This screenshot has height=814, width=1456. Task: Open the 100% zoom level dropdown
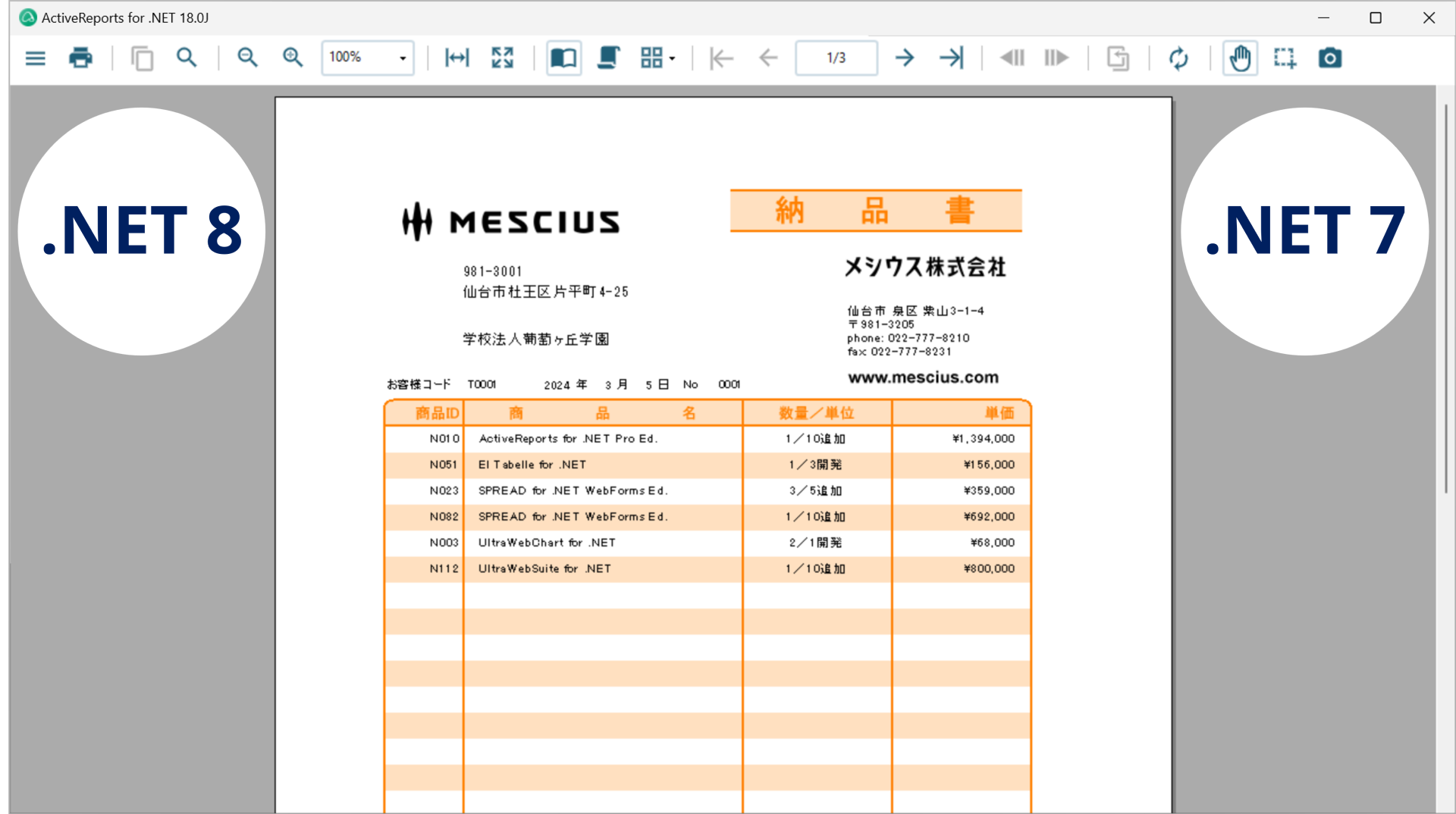(x=368, y=58)
